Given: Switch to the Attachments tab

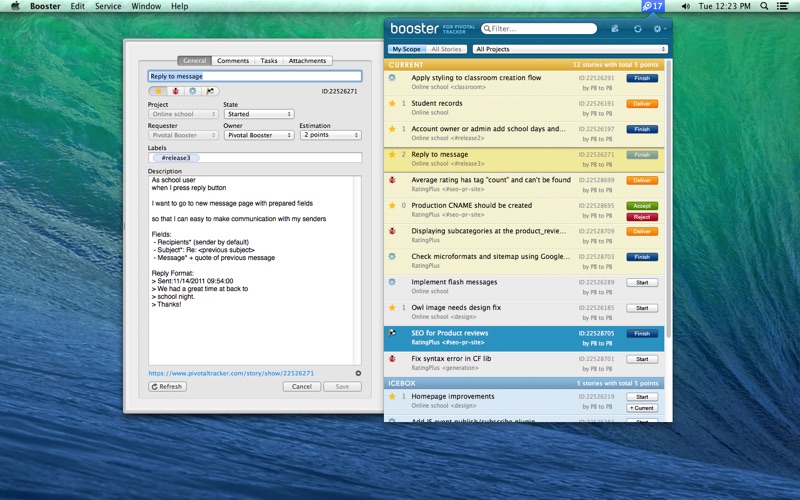Looking at the screenshot, I should coord(307,60).
